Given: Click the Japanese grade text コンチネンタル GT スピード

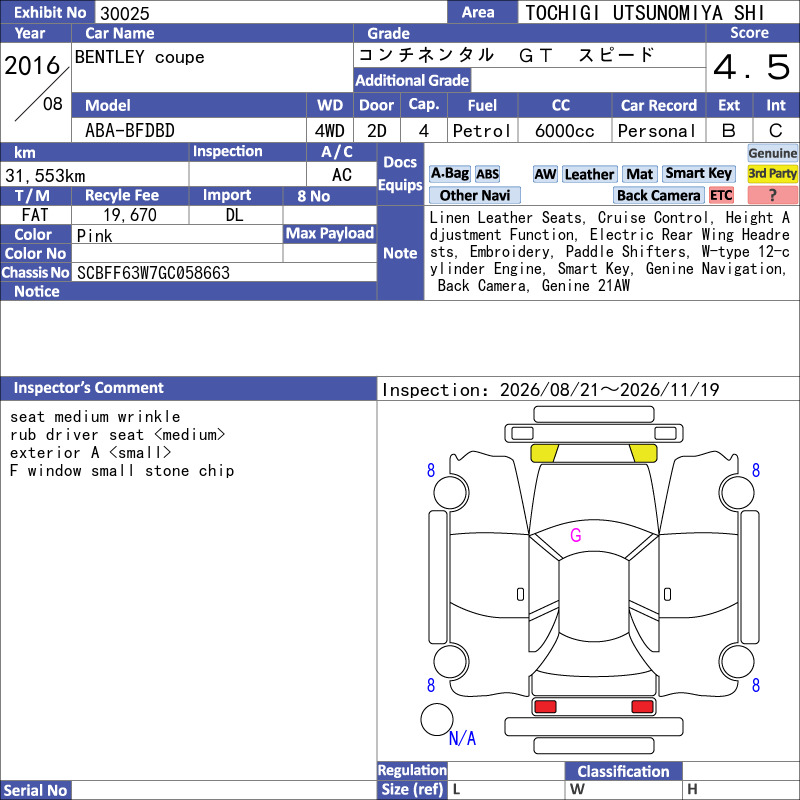Looking at the screenshot, I should pos(506,55).
